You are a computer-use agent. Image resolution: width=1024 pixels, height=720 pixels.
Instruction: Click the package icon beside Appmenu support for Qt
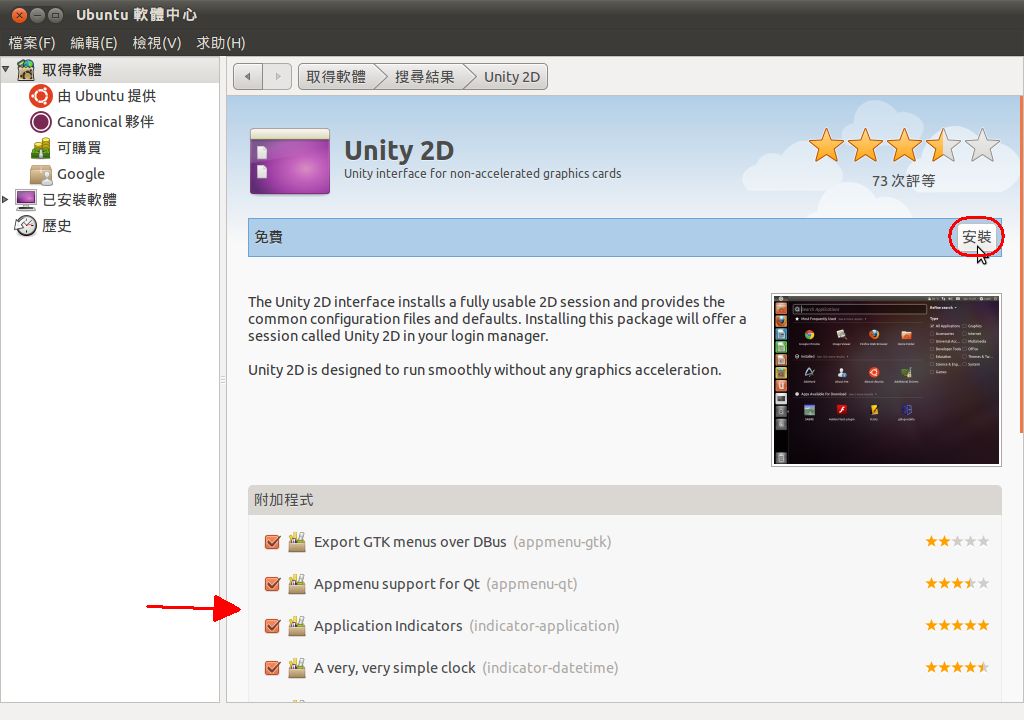(x=297, y=583)
